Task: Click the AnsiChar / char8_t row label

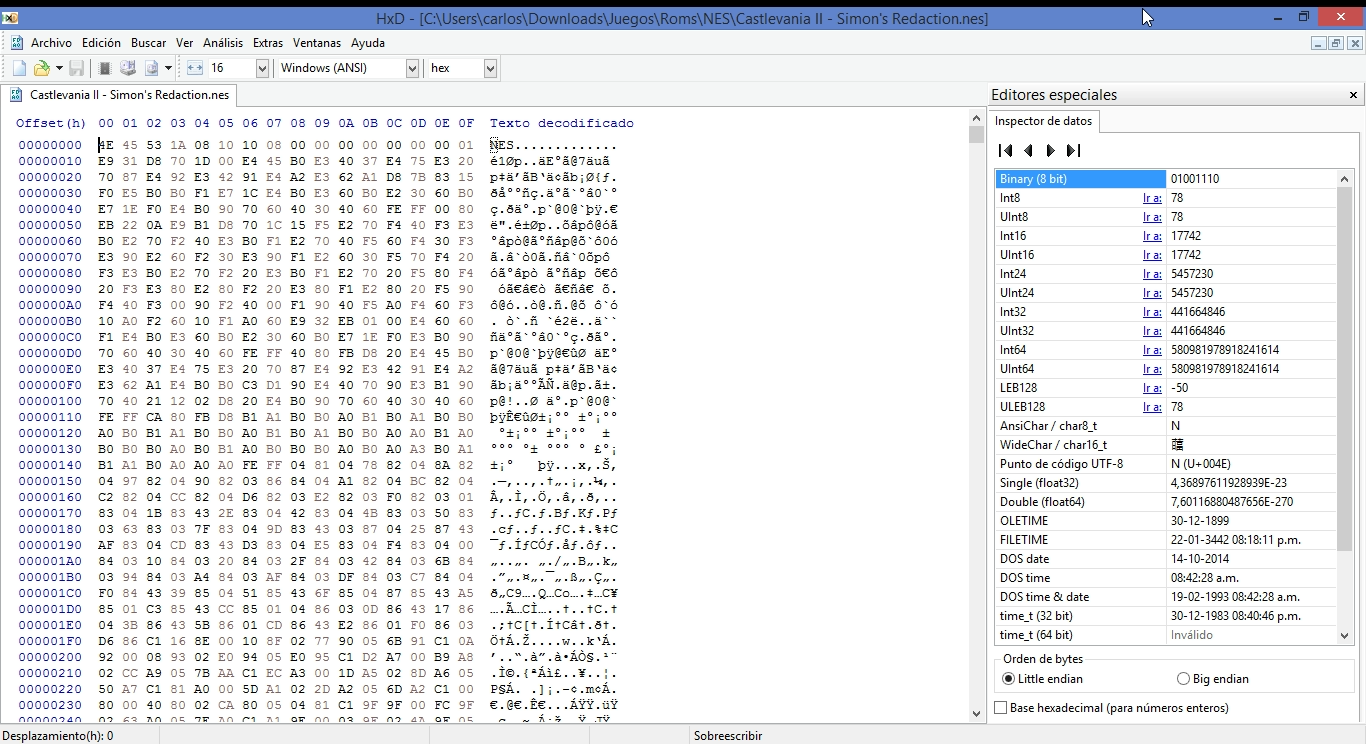Action: pyautogui.click(x=1048, y=426)
